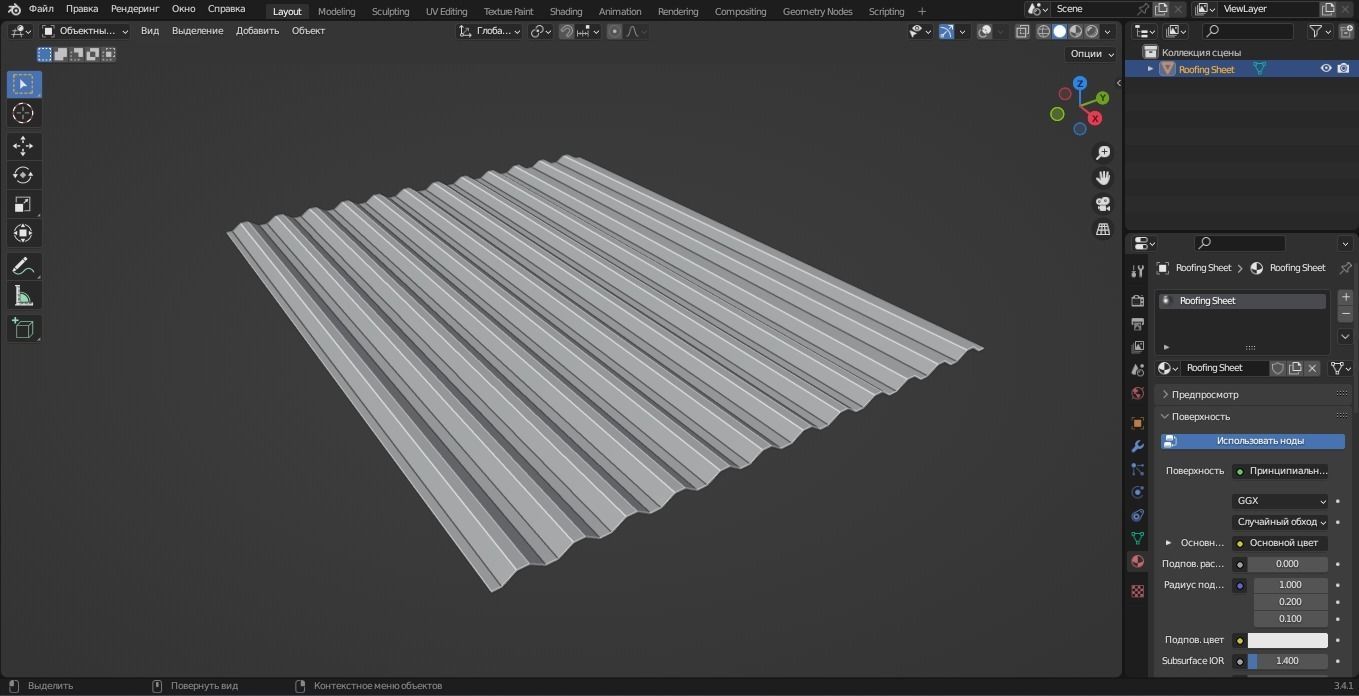Open the GGX distribution dropdown
This screenshot has width=1359, height=696.
pyautogui.click(x=1281, y=500)
